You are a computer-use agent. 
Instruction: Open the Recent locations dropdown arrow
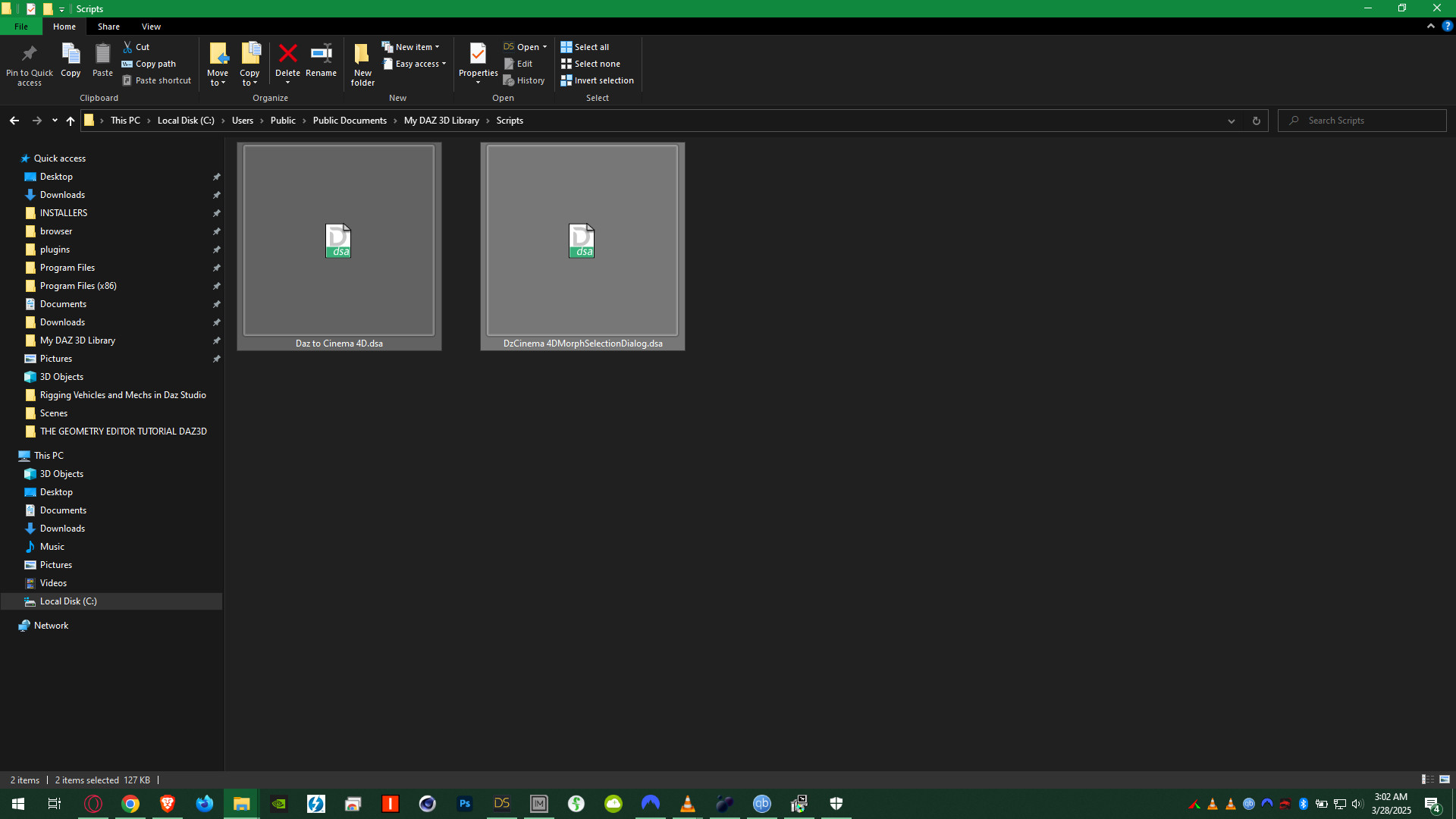tap(55, 121)
